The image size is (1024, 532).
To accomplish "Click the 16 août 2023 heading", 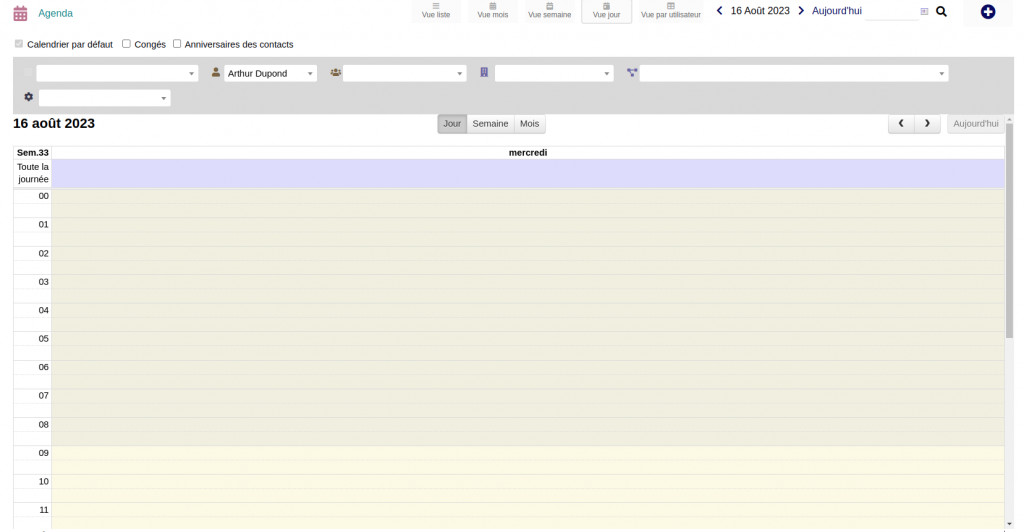I will point(54,123).
